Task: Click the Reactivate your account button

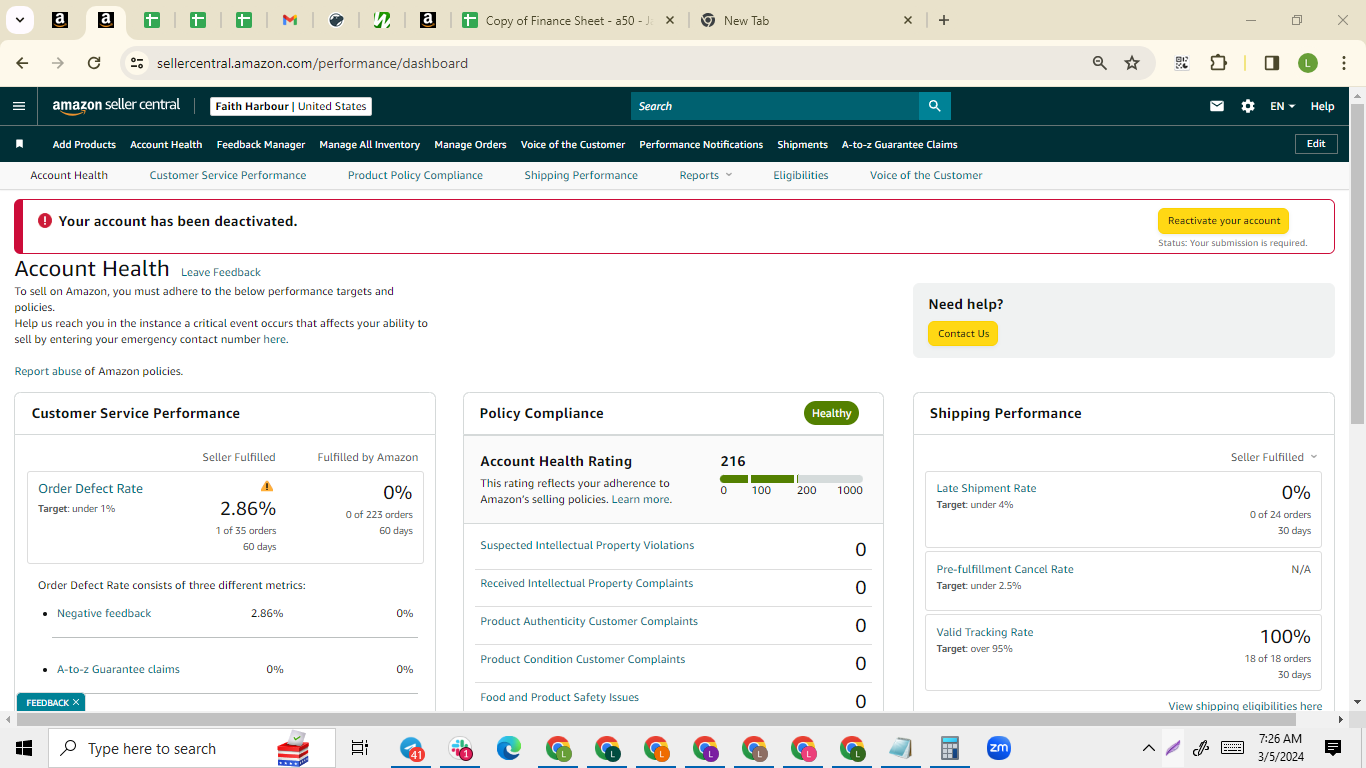Action: (x=1223, y=221)
